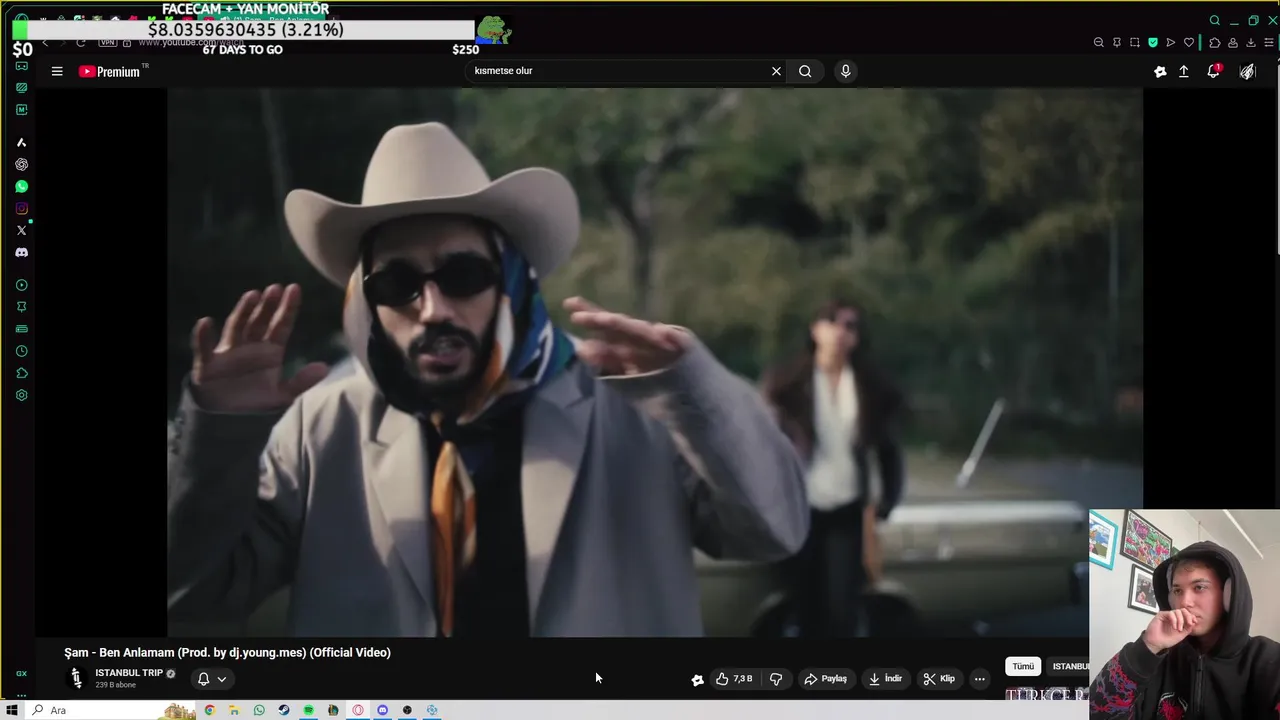This screenshot has width=1280, height=720.
Task: Open Opera downloads toolbar icon
Action: coord(1251,42)
